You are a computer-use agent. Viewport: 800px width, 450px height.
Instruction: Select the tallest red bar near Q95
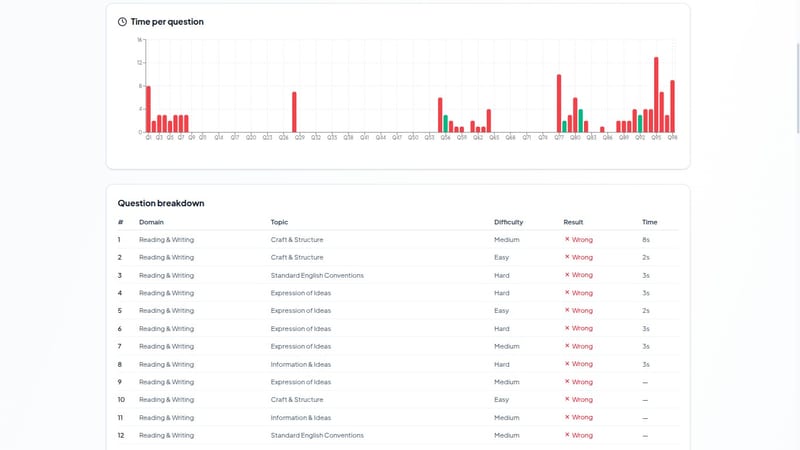pos(656,95)
